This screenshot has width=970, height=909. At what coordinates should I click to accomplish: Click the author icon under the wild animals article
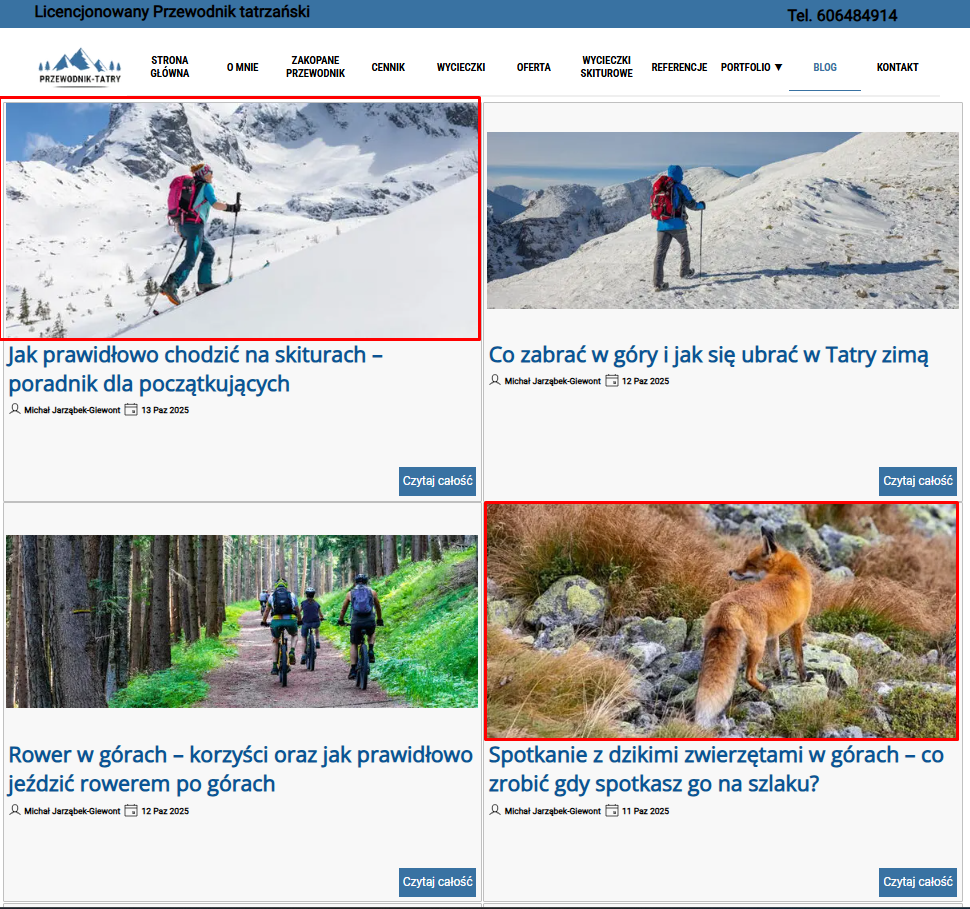tap(495, 810)
